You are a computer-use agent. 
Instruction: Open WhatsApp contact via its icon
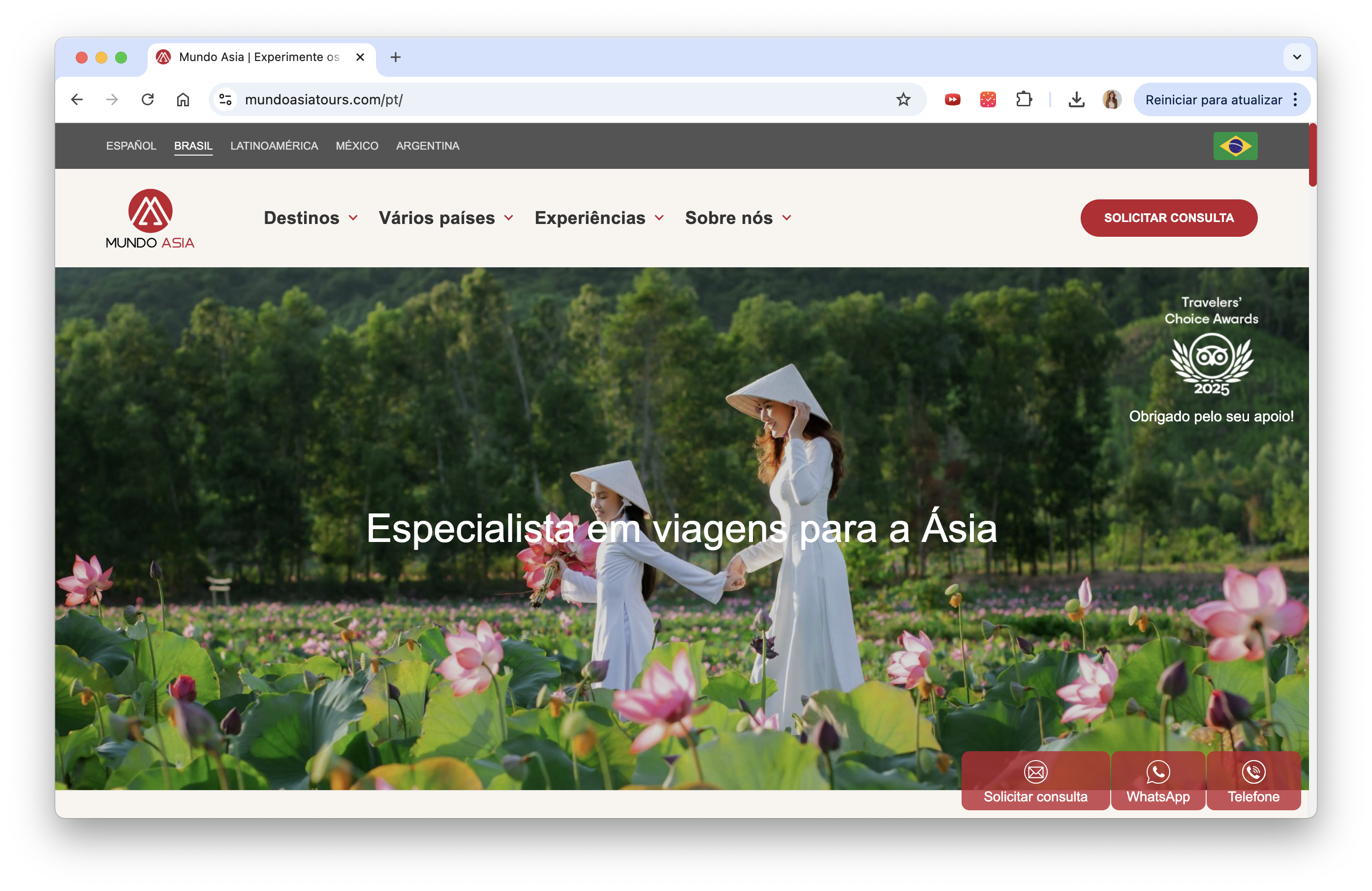click(x=1157, y=772)
